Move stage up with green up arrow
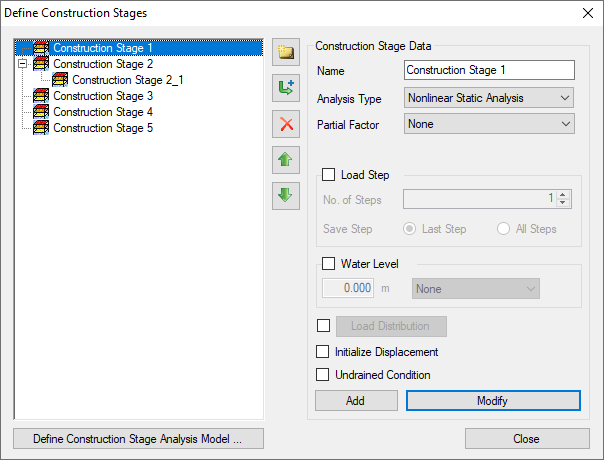This screenshot has height=460, width=604. [x=285, y=160]
